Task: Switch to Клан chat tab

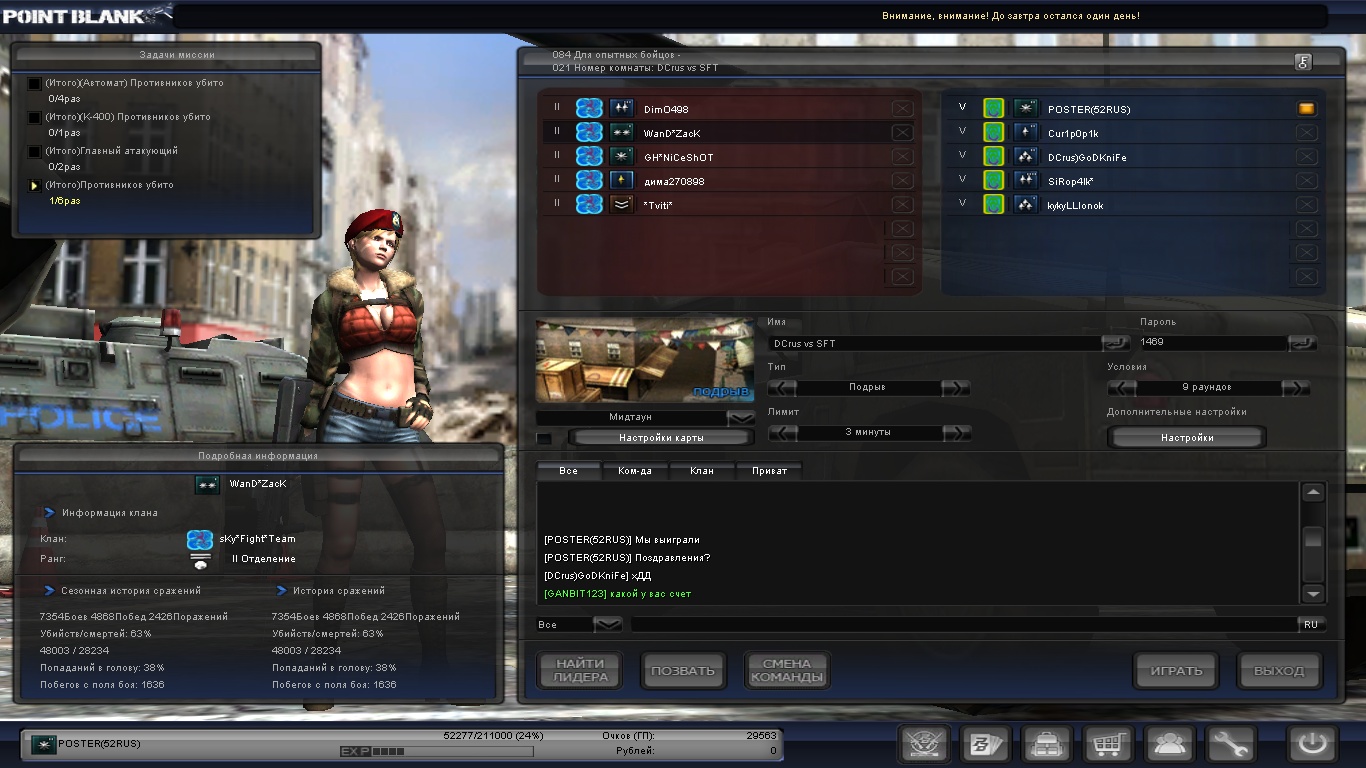Action: 702,471
